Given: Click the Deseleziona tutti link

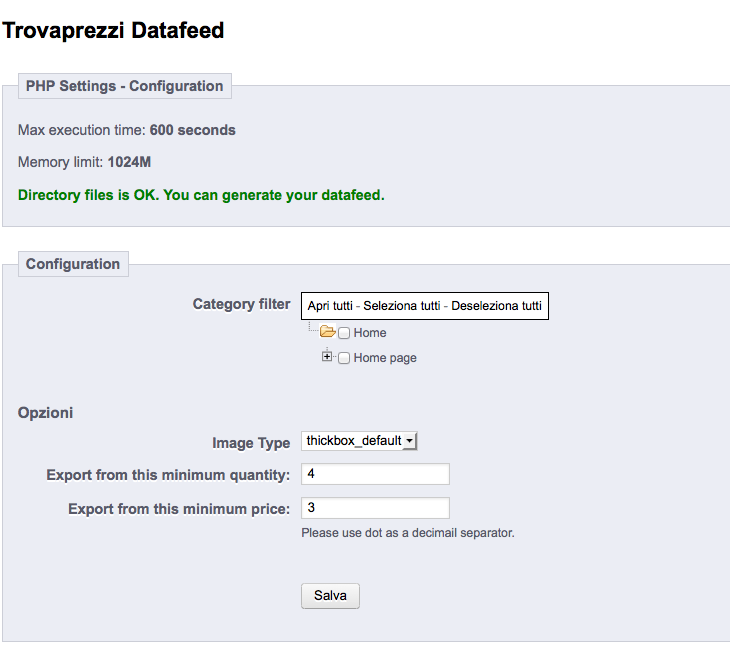Looking at the screenshot, I should (x=496, y=306).
